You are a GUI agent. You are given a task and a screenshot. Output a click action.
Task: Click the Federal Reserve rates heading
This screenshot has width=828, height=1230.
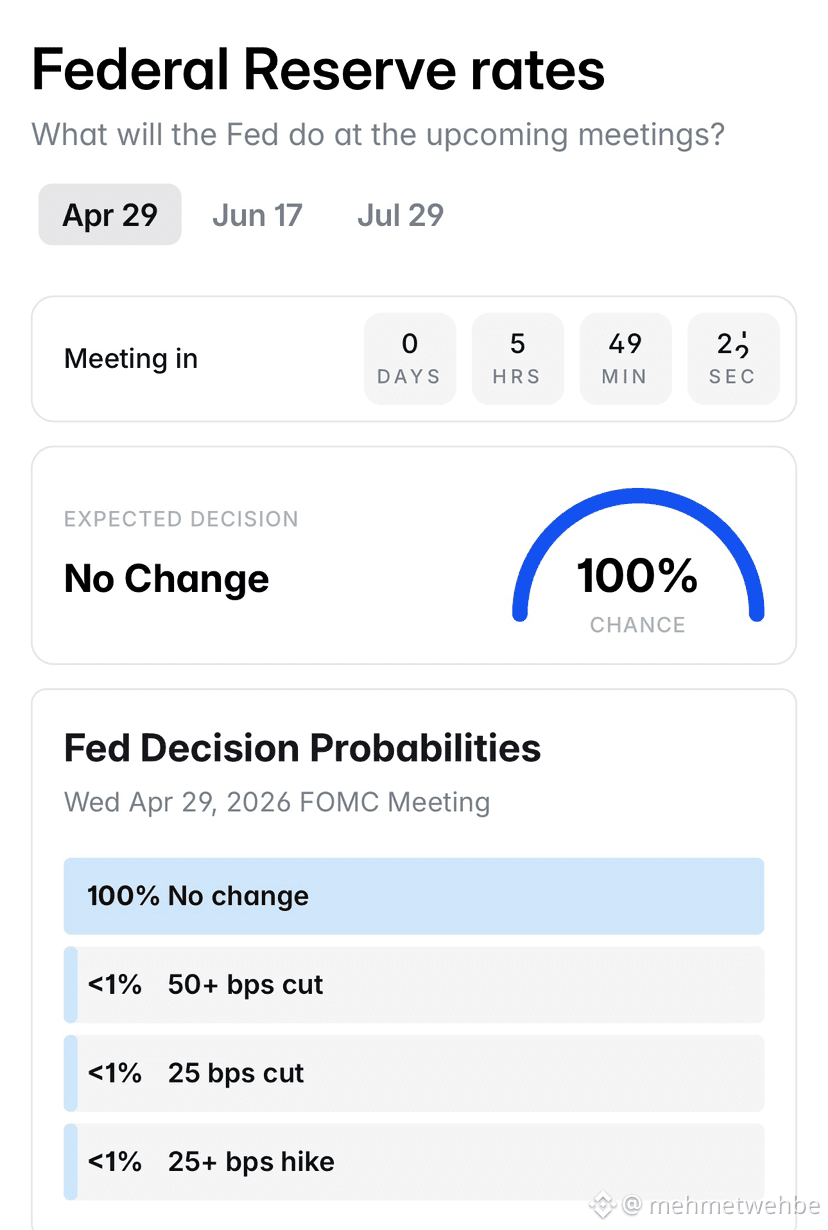[x=318, y=70]
